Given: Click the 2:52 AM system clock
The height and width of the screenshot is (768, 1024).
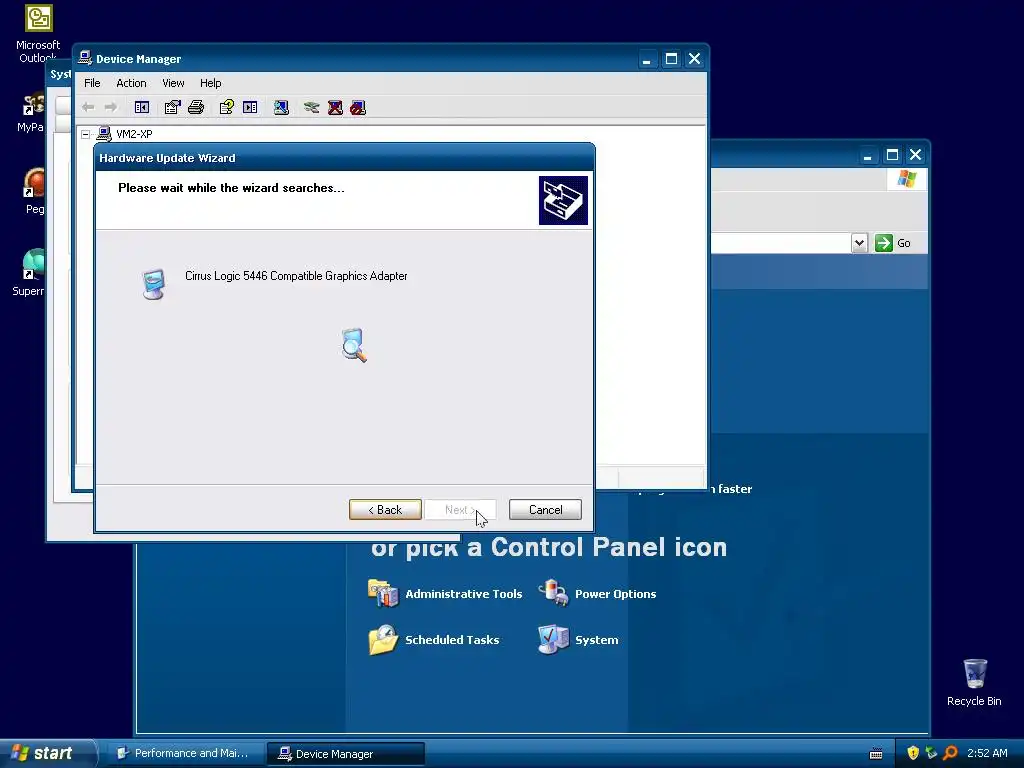Looking at the screenshot, I should (987, 753).
